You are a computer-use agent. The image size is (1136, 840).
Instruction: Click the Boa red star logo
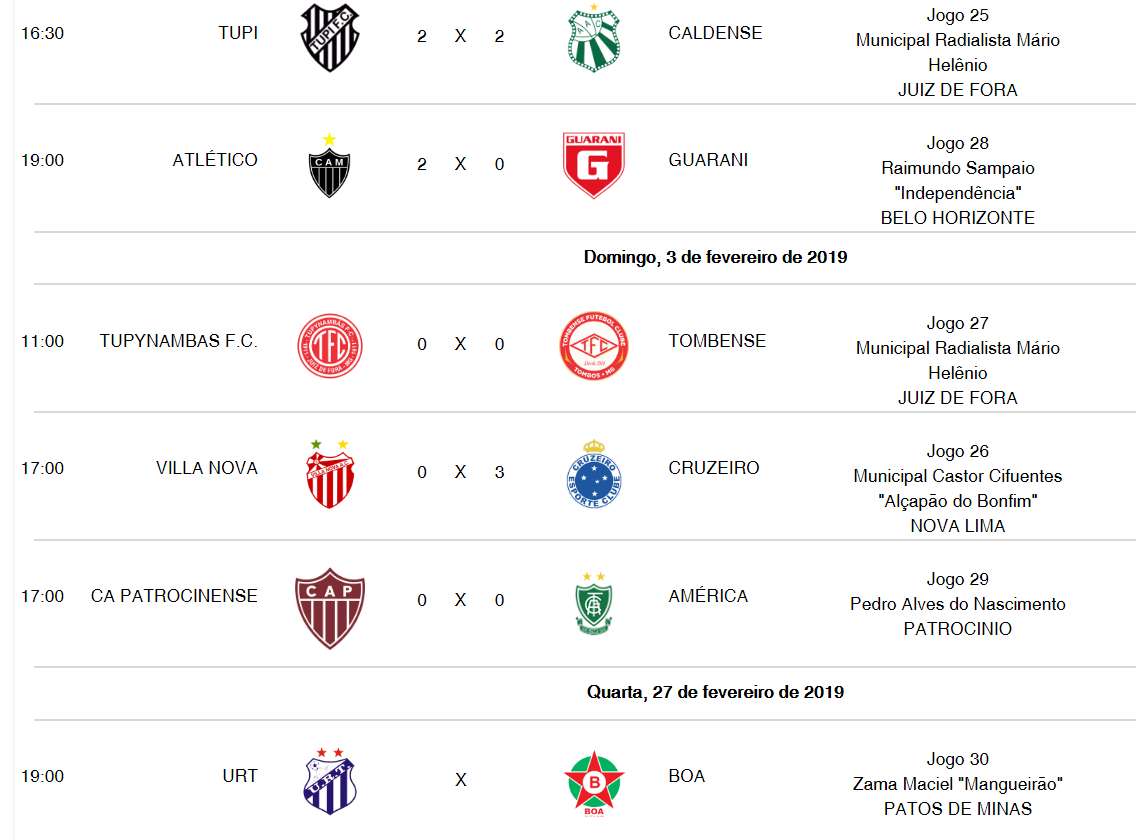[594, 783]
